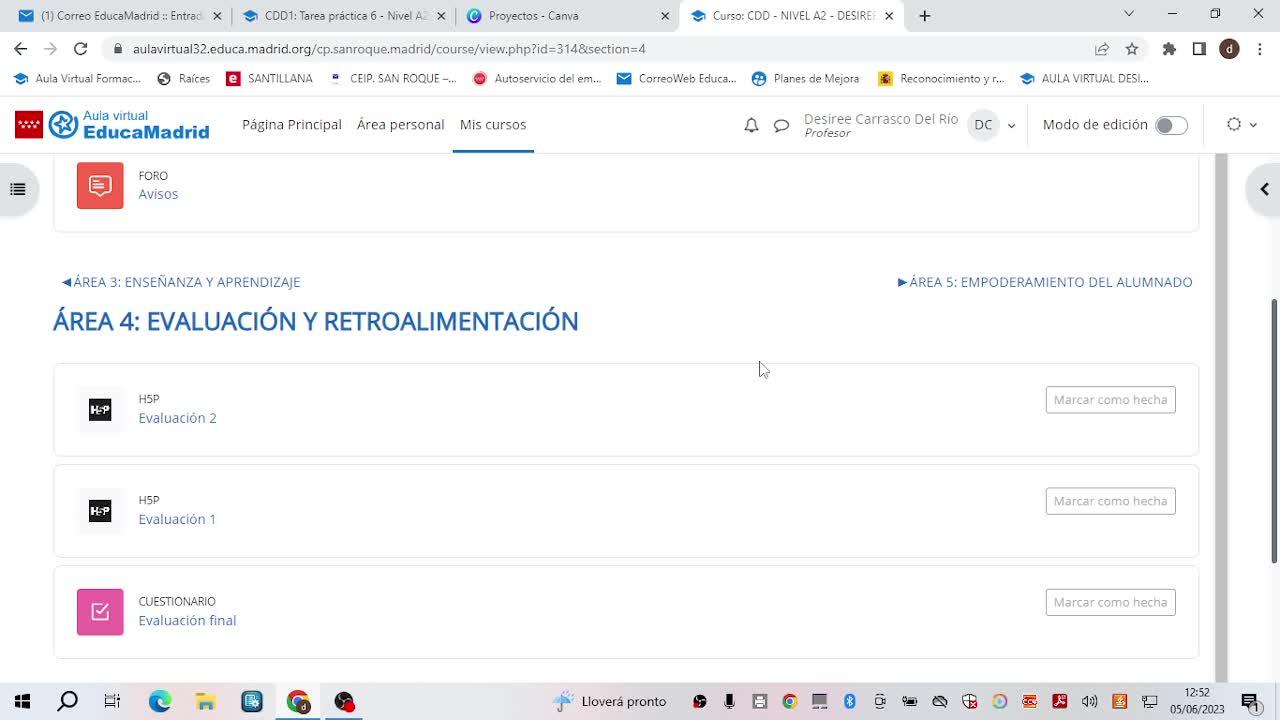Image resolution: width=1280 pixels, height=720 pixels.
Task: Close the Proyectos - Canva tab
Action: [x=665, y=16]
